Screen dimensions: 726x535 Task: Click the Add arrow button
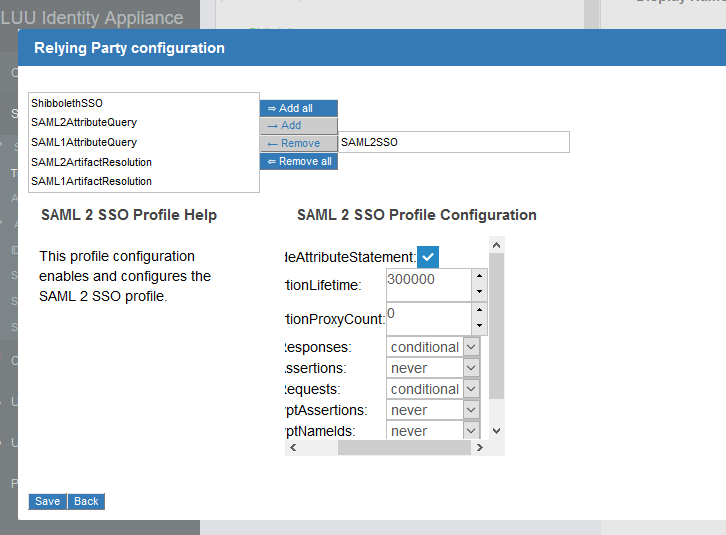(298, 126)
